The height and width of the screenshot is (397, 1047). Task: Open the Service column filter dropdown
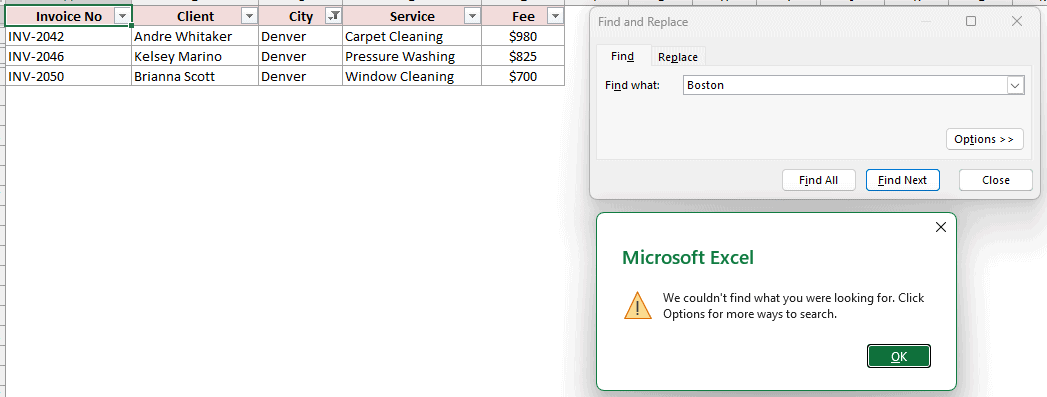(472, 17)
